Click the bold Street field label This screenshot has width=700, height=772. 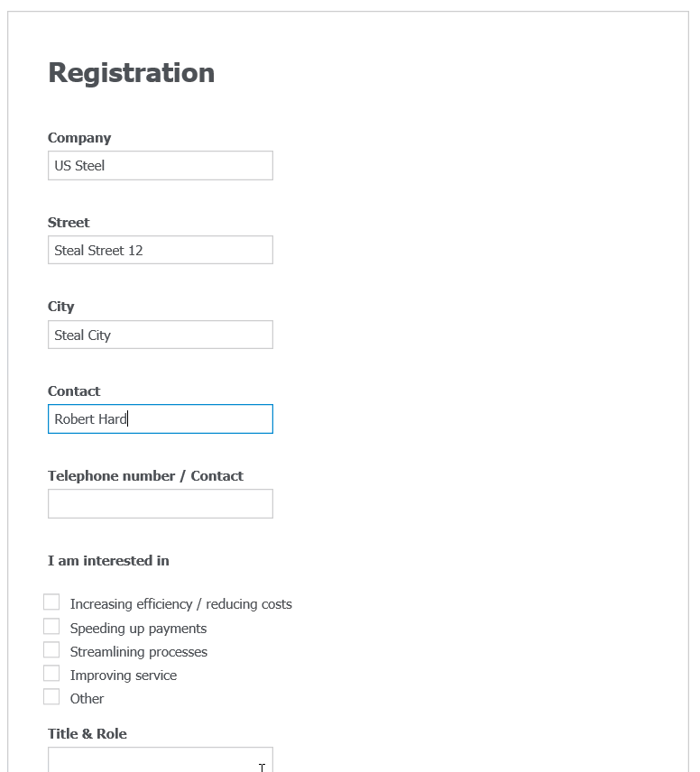(x=69, y=223)
